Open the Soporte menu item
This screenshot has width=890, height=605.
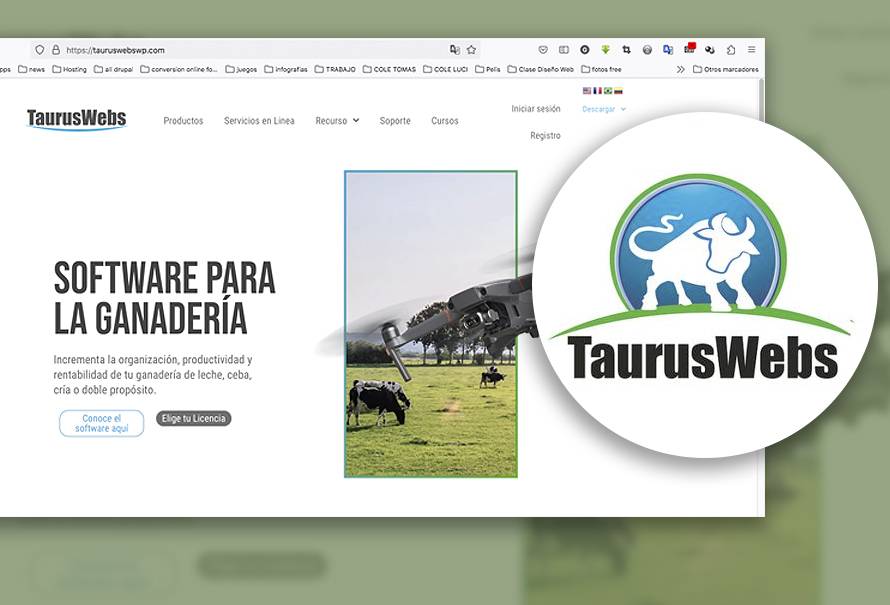coord(395,120)
